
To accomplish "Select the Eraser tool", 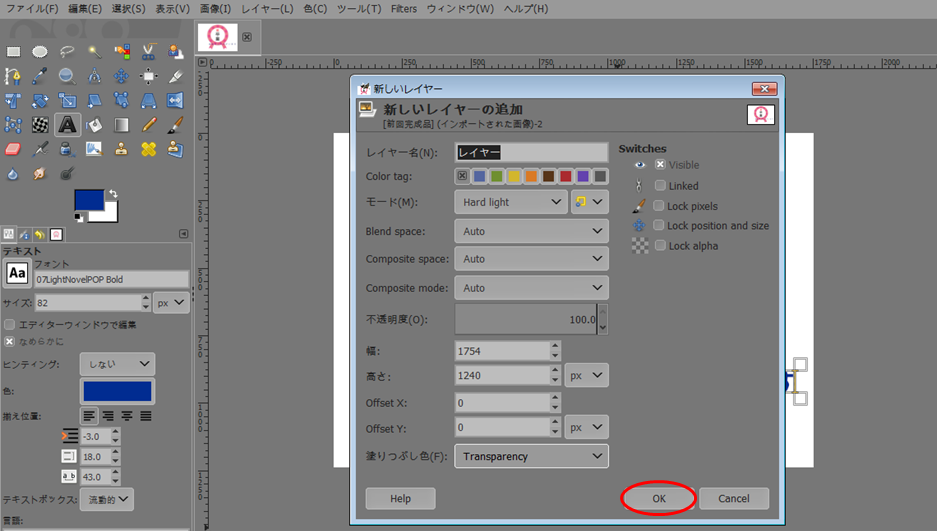I will click(x=13, y=149).
